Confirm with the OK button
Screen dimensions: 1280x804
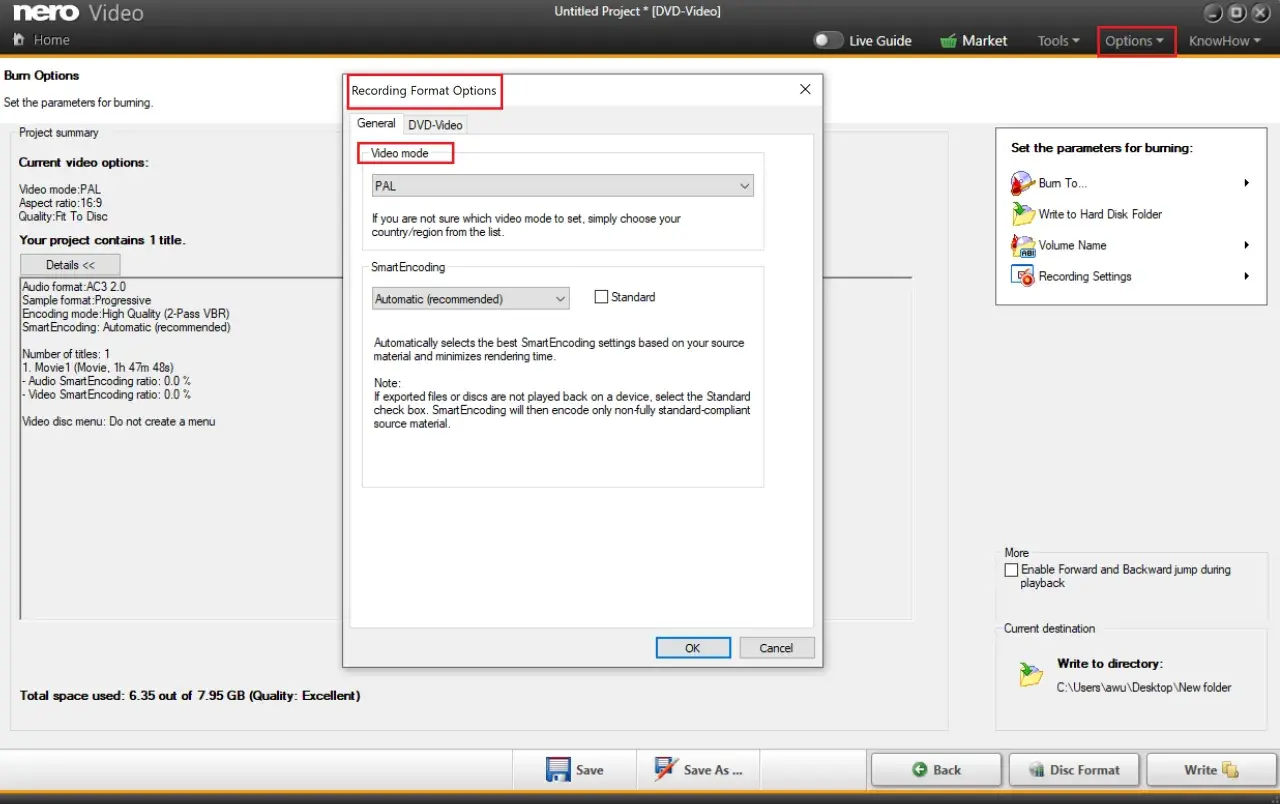click(x=693, y=648)
